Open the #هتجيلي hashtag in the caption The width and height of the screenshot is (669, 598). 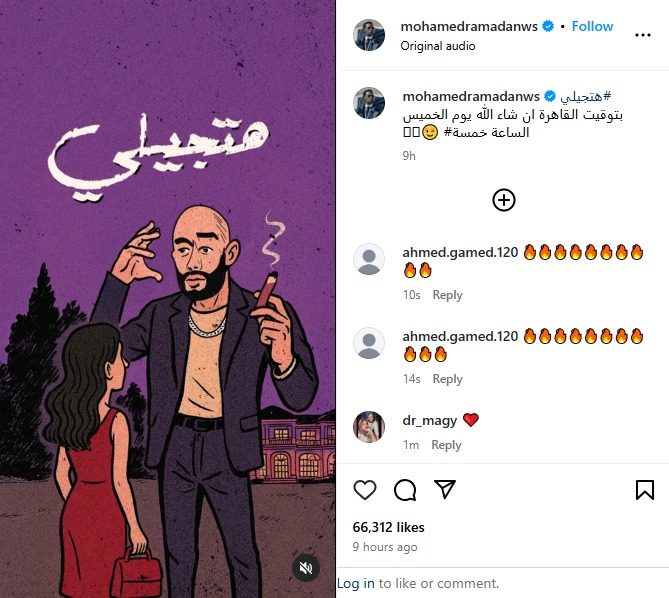pyautogui.click(x=586, y=96)
